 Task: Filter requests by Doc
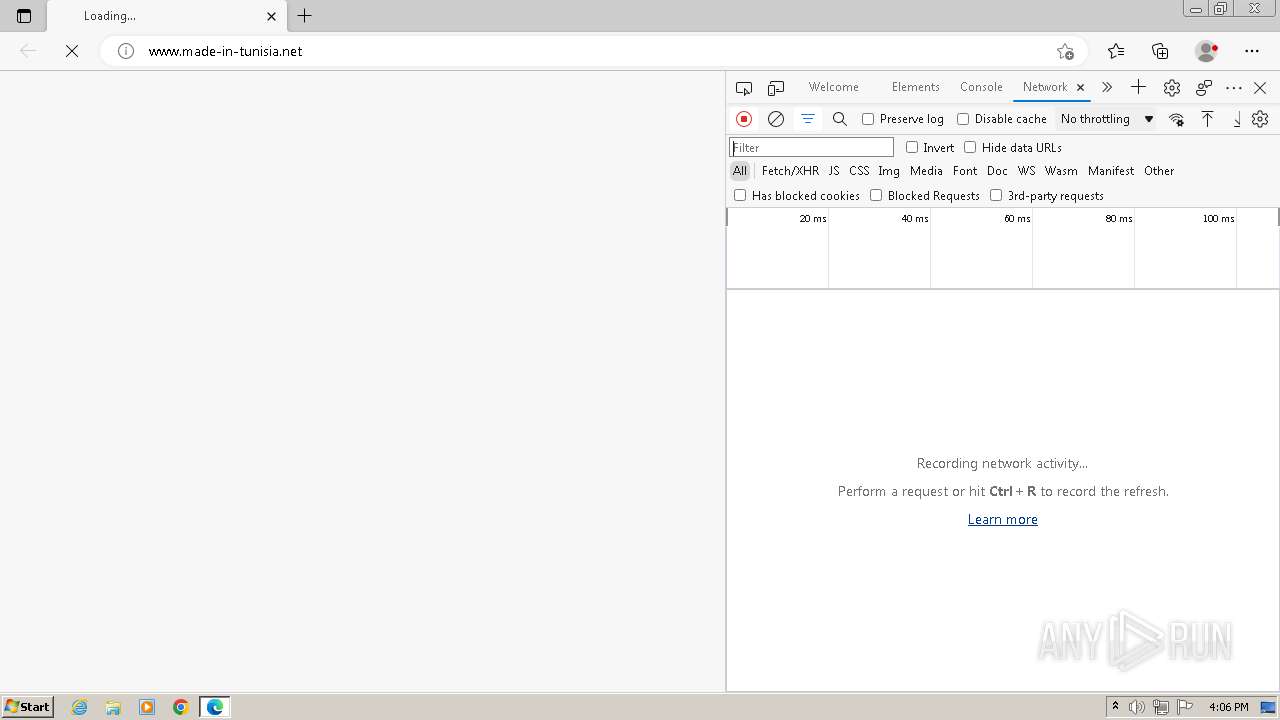click(997, 171)
